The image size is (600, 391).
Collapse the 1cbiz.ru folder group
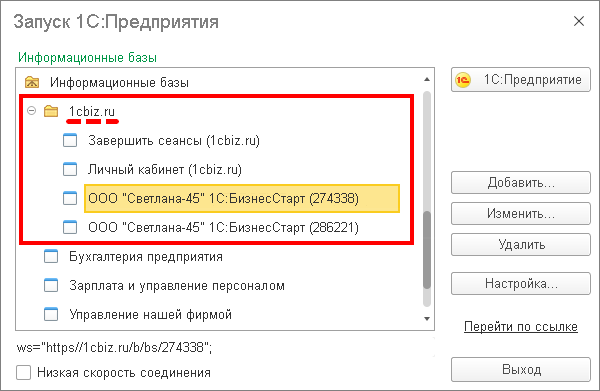[x=31, y=111]
